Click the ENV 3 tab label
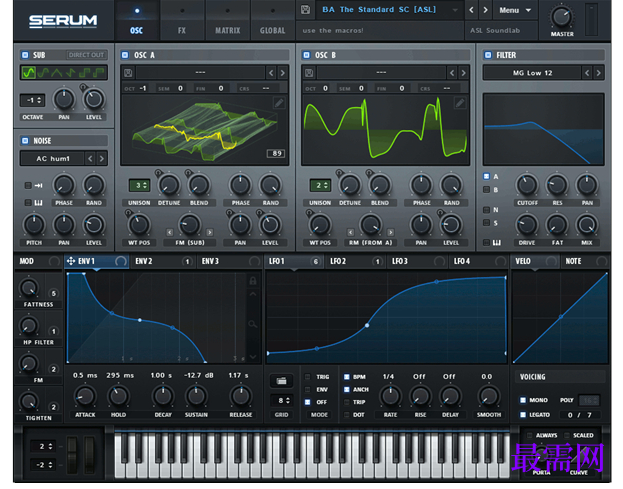The image size is (623, 489). 210,261
